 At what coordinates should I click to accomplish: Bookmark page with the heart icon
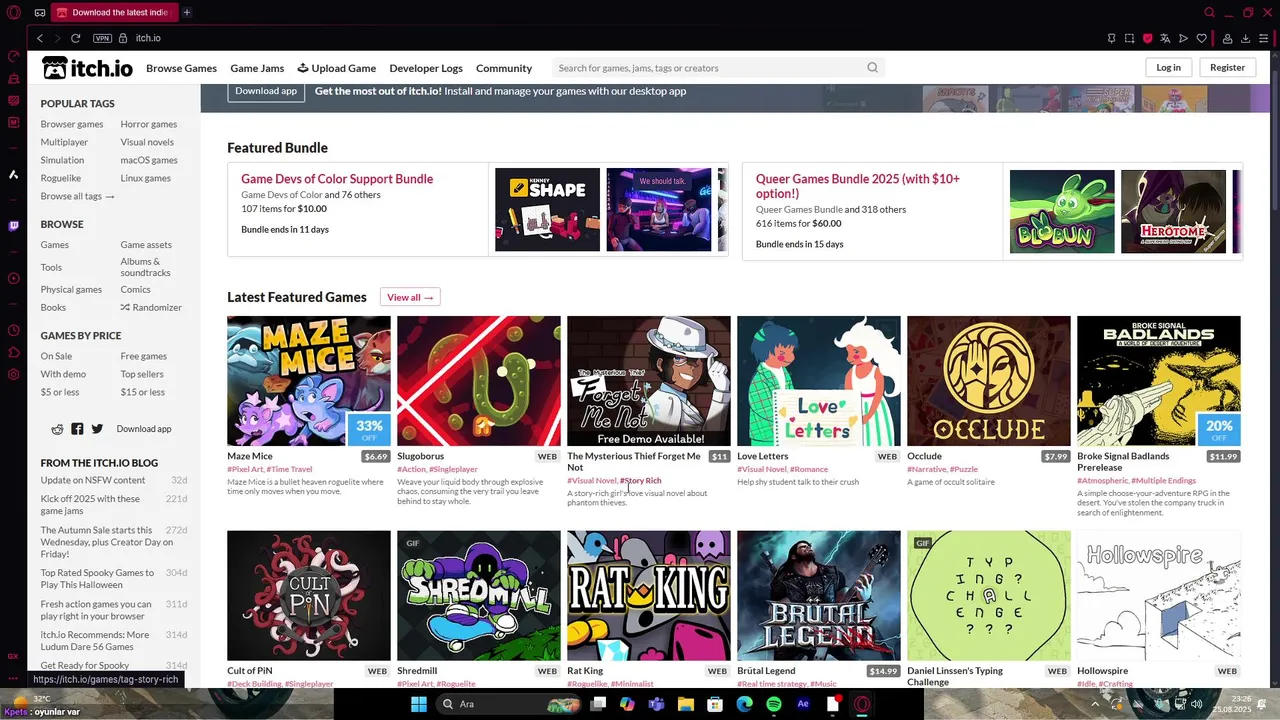(1201, 38)
